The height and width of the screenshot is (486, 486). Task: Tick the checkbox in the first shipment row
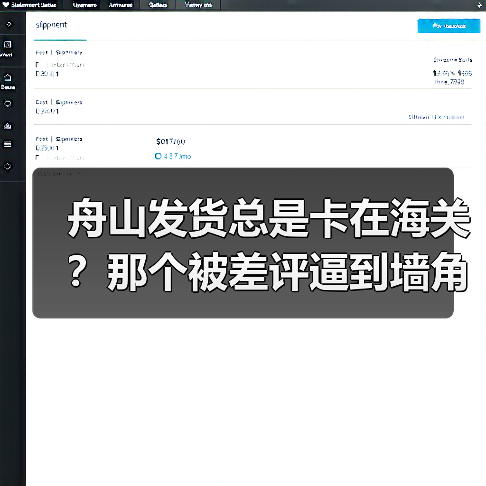(37, 65)
